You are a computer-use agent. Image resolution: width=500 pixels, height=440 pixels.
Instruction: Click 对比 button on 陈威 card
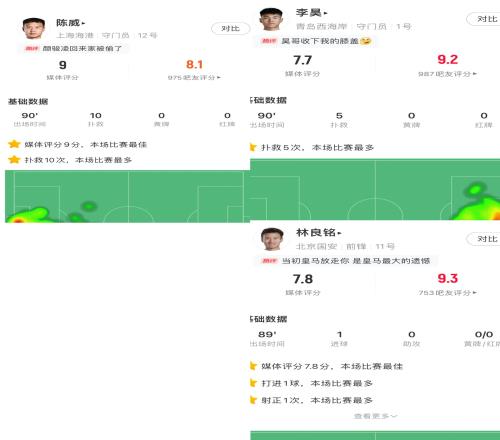click(x=230, y=29)
